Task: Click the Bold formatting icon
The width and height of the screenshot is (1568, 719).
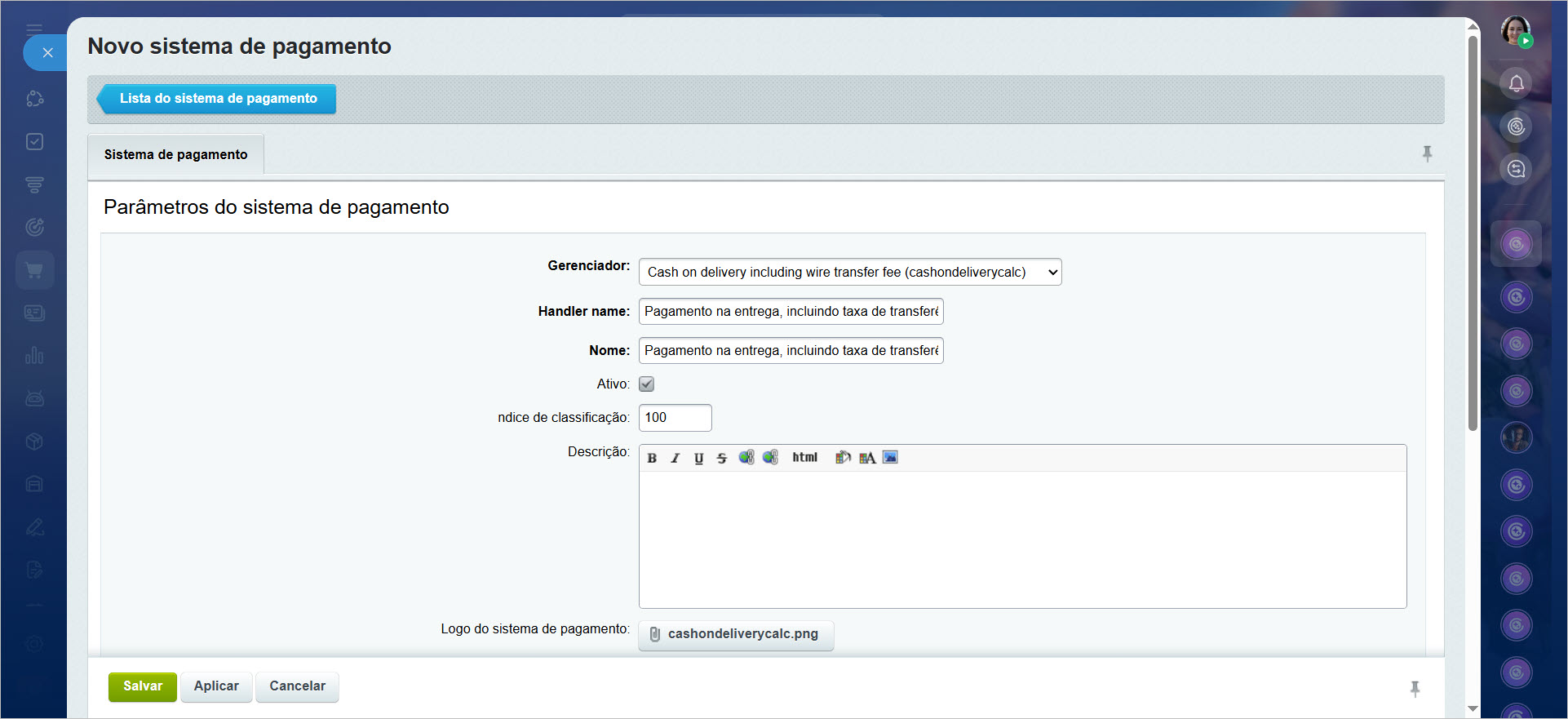Action: (x=652, y=458)
